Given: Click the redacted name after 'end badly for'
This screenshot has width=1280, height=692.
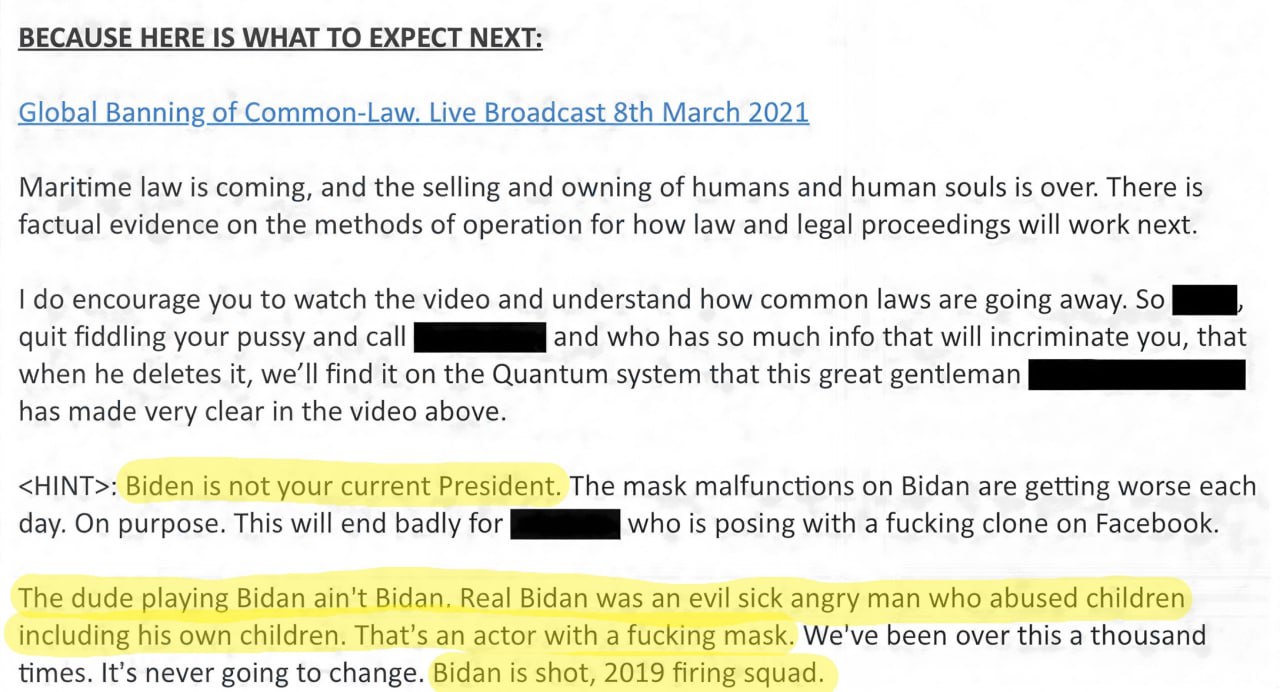Looking at the screenshot, I should click(566, 524).
